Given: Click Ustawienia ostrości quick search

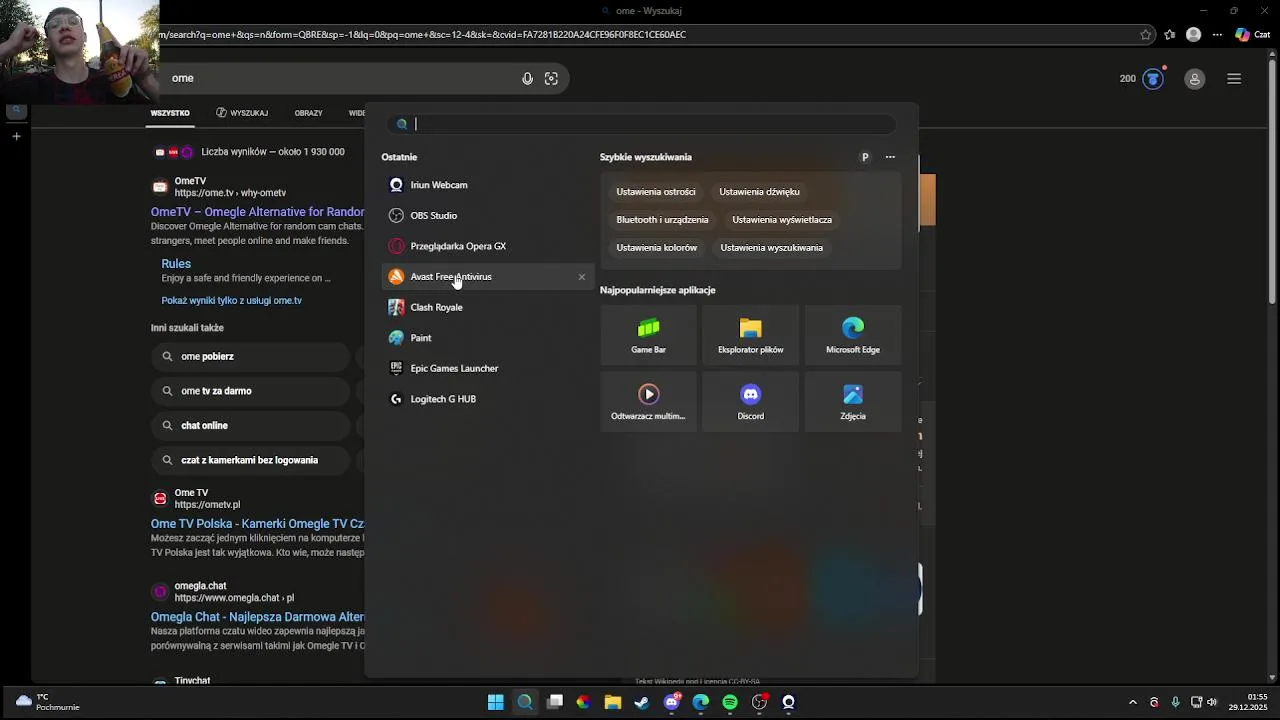Looking at the screenshot, I should [x=656, y=192].
